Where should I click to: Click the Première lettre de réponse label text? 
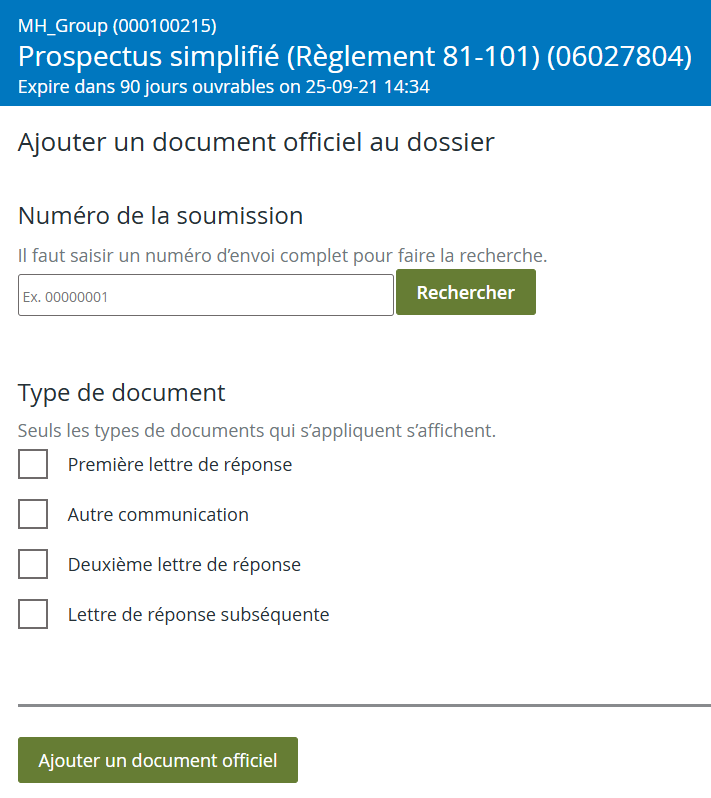pos(180,465)
